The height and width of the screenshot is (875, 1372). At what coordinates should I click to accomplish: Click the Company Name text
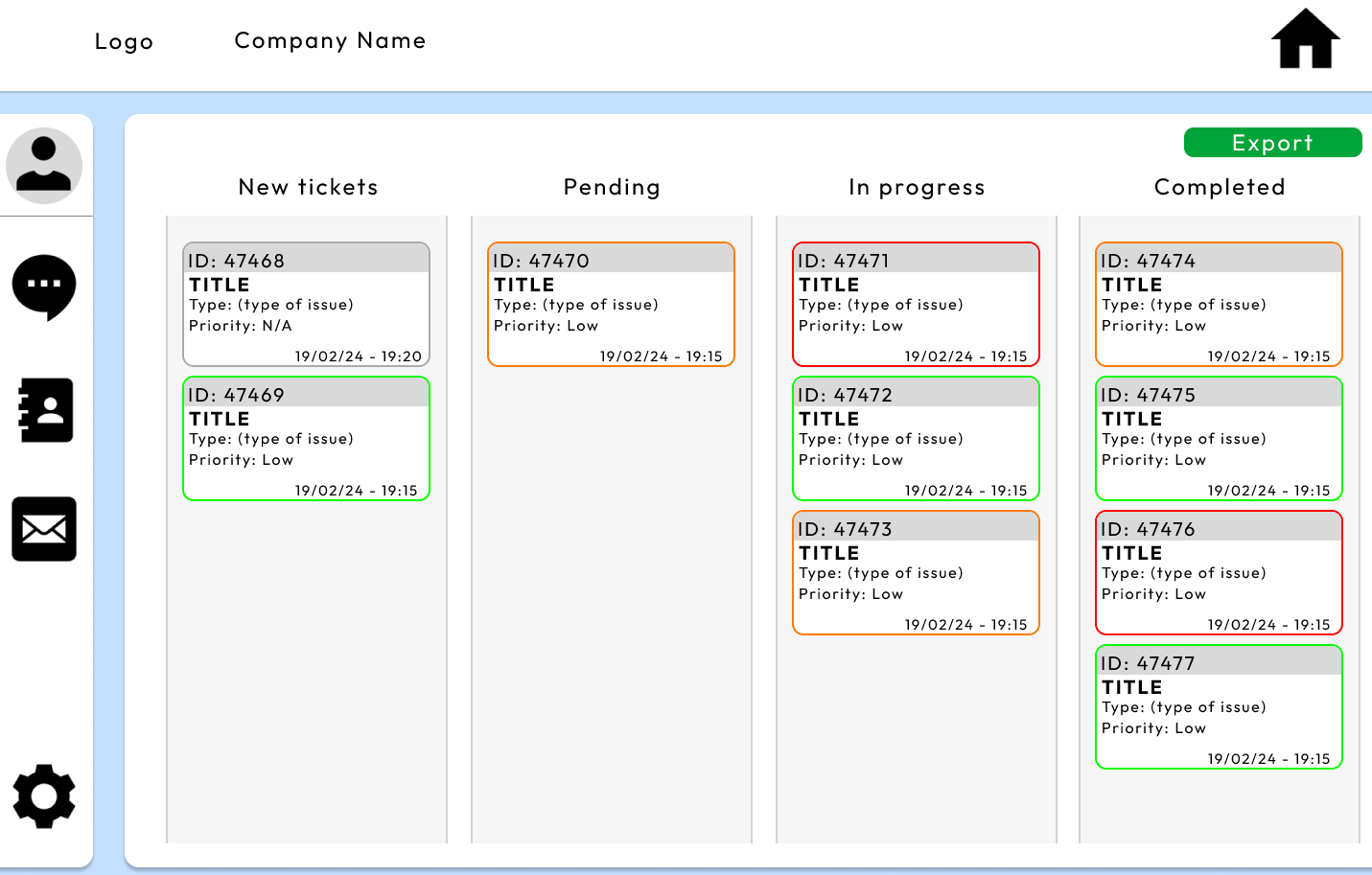[x=330, y=40]
